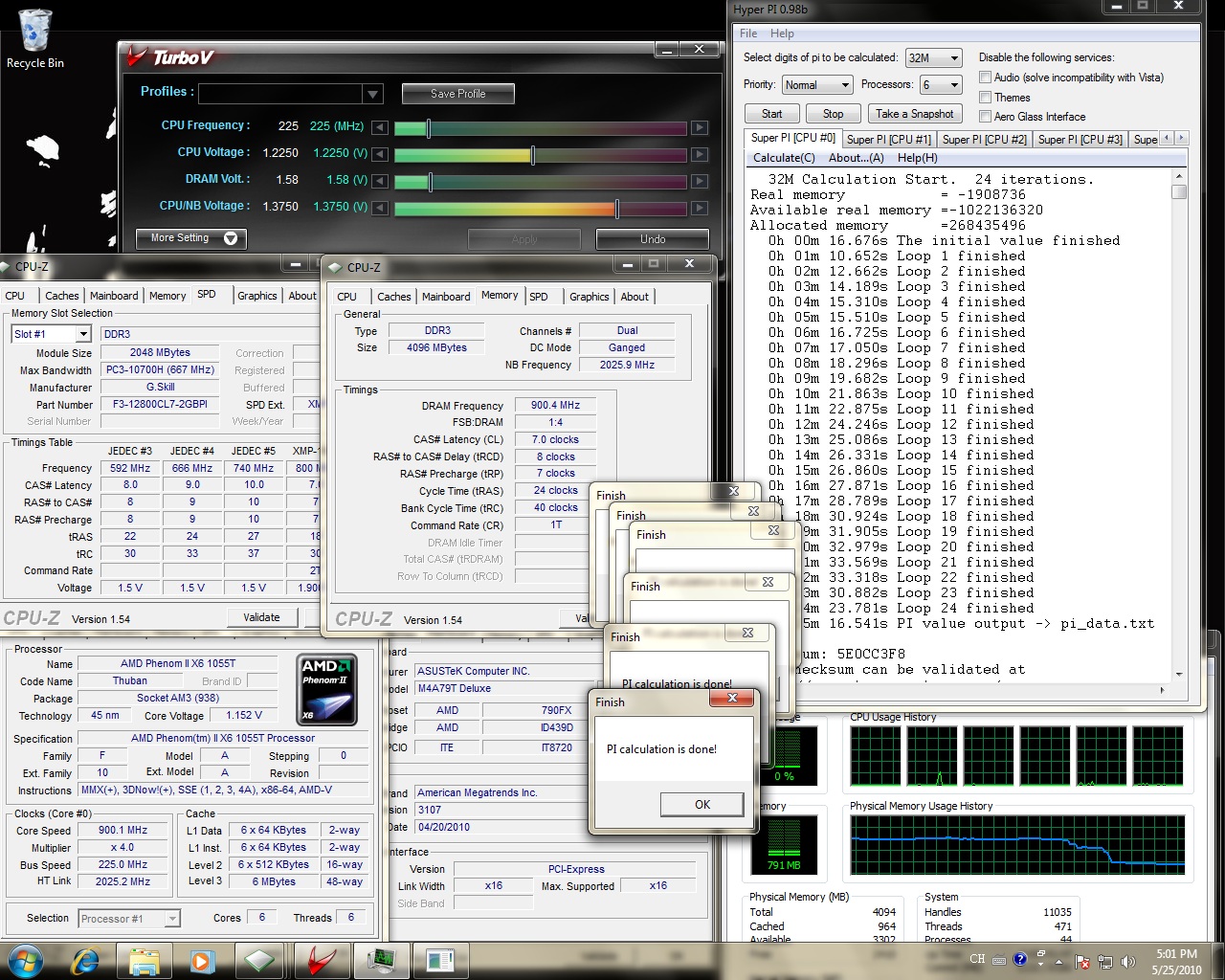1225x980 pixels.
Task: Open Windows Media Player taskbar icon
Action: pyautogui.click(x=201, y=960)
